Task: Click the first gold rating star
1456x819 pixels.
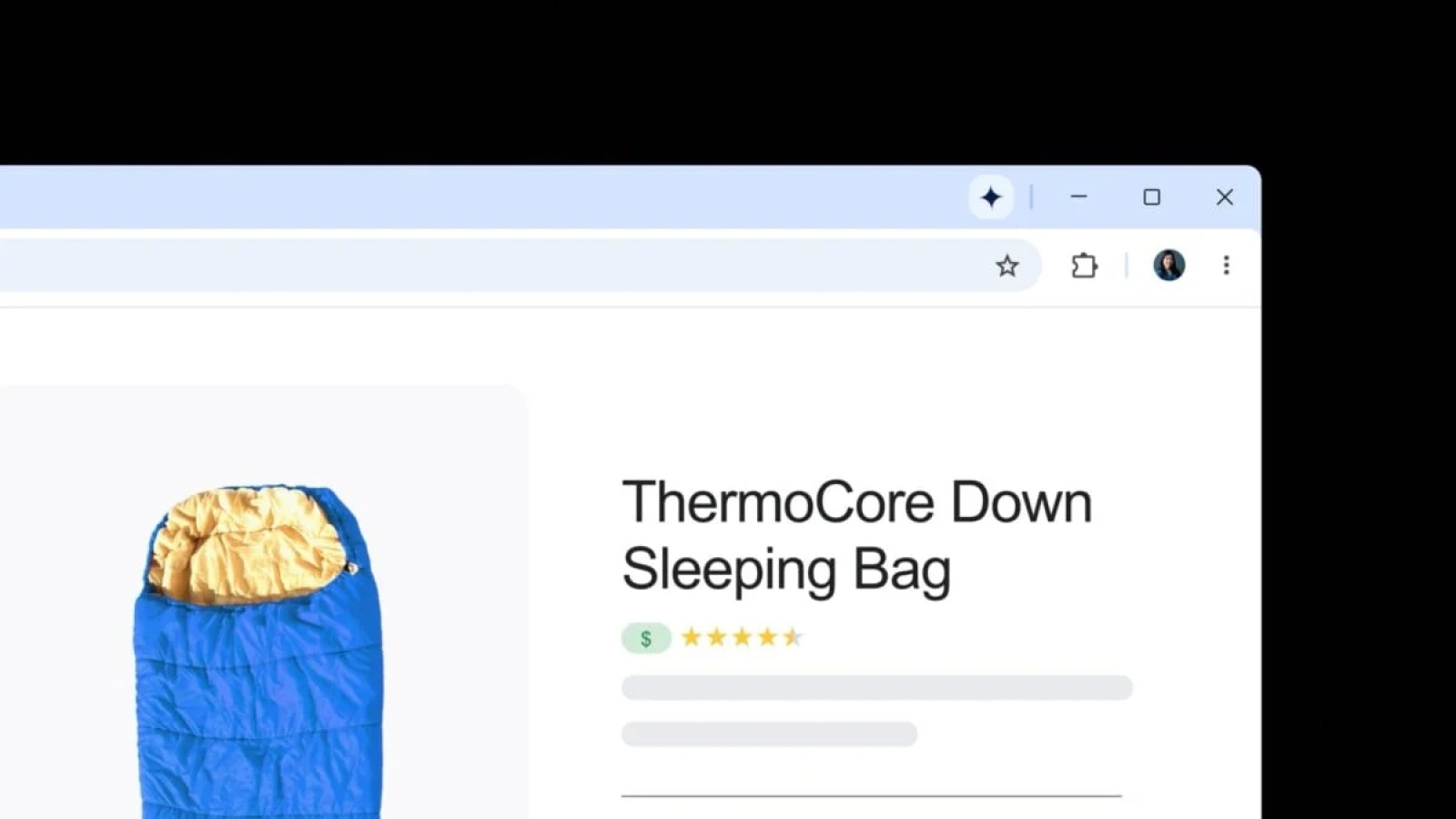Action: click(692, 637)
